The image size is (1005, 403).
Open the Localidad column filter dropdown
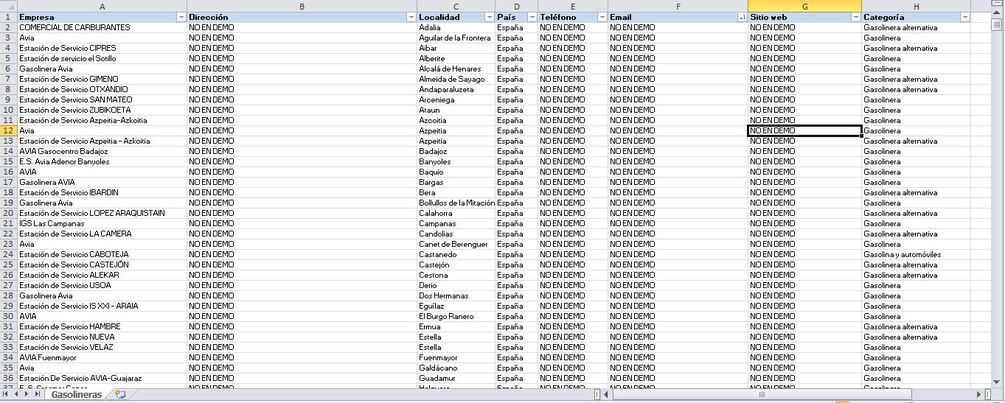coord(489,17)
